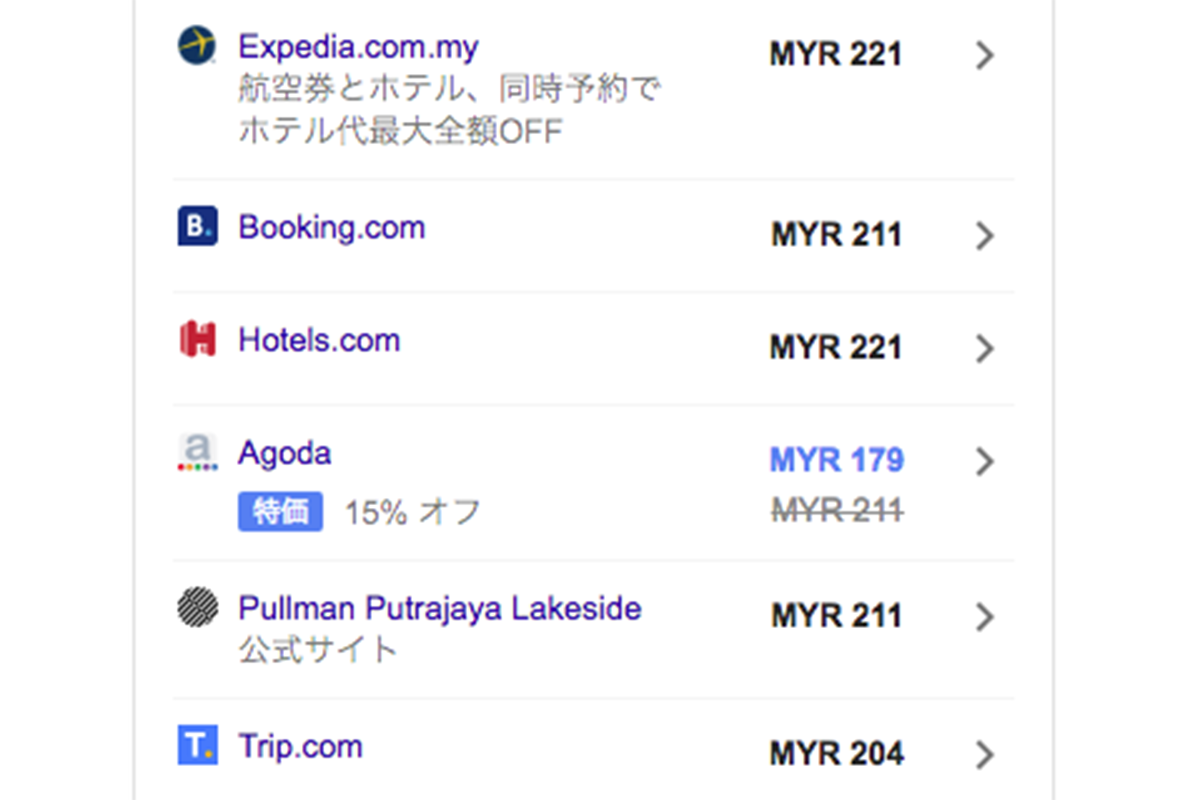Expand the chevron arrow on the Booking.com row

985,235
